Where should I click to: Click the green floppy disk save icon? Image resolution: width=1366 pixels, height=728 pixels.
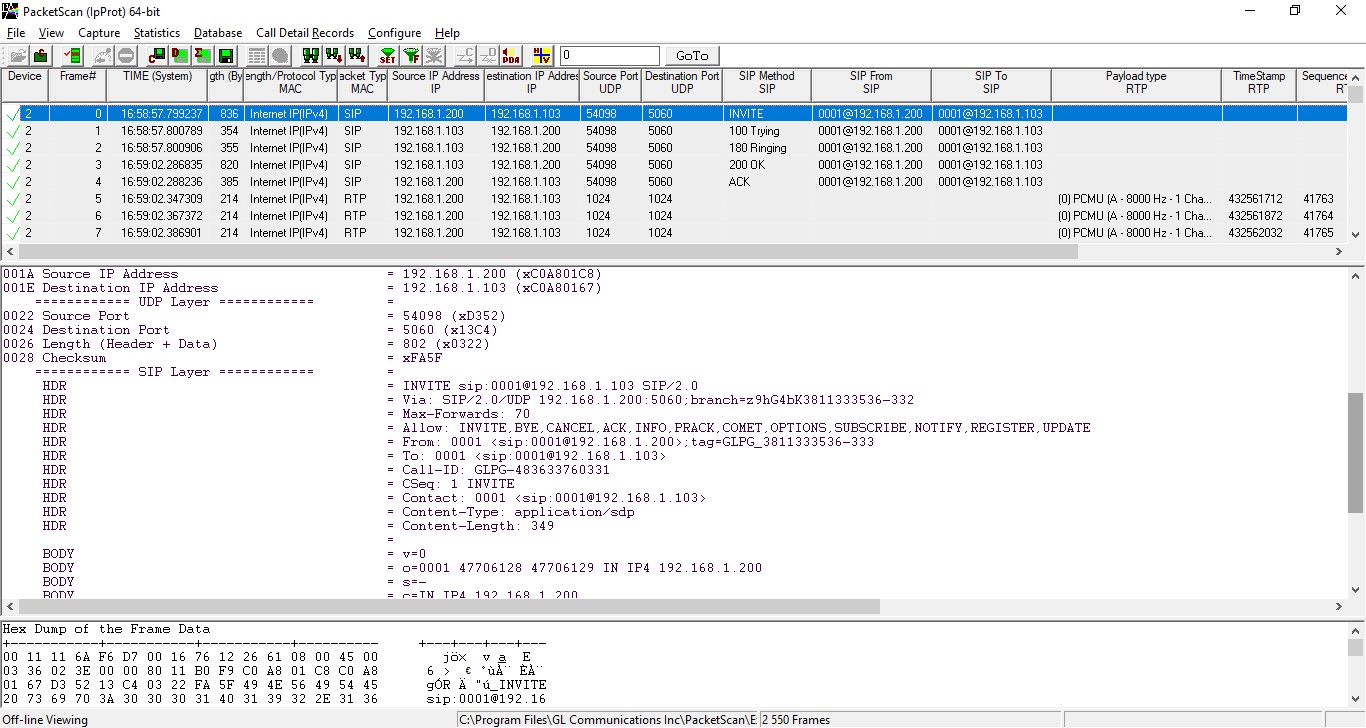[226, 56]
